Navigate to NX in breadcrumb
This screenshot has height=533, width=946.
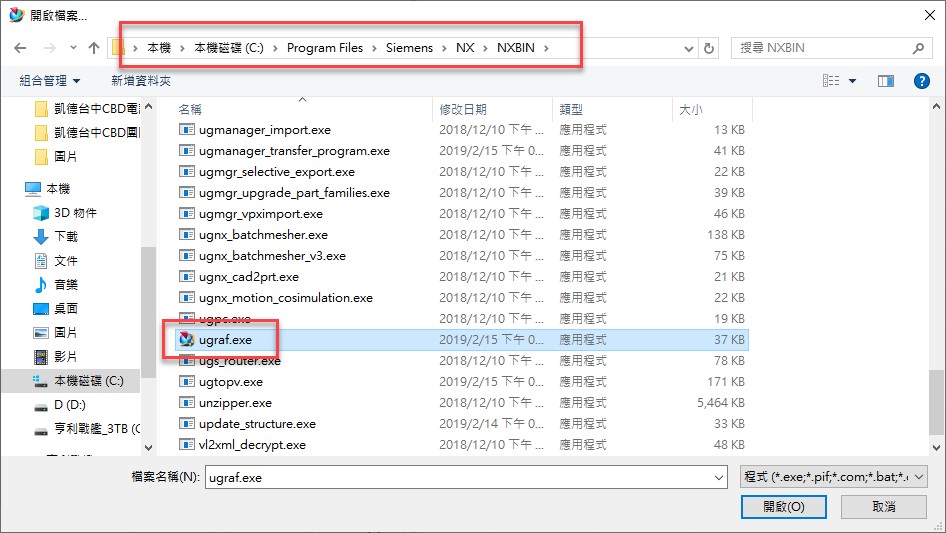[x=465, y=48]
